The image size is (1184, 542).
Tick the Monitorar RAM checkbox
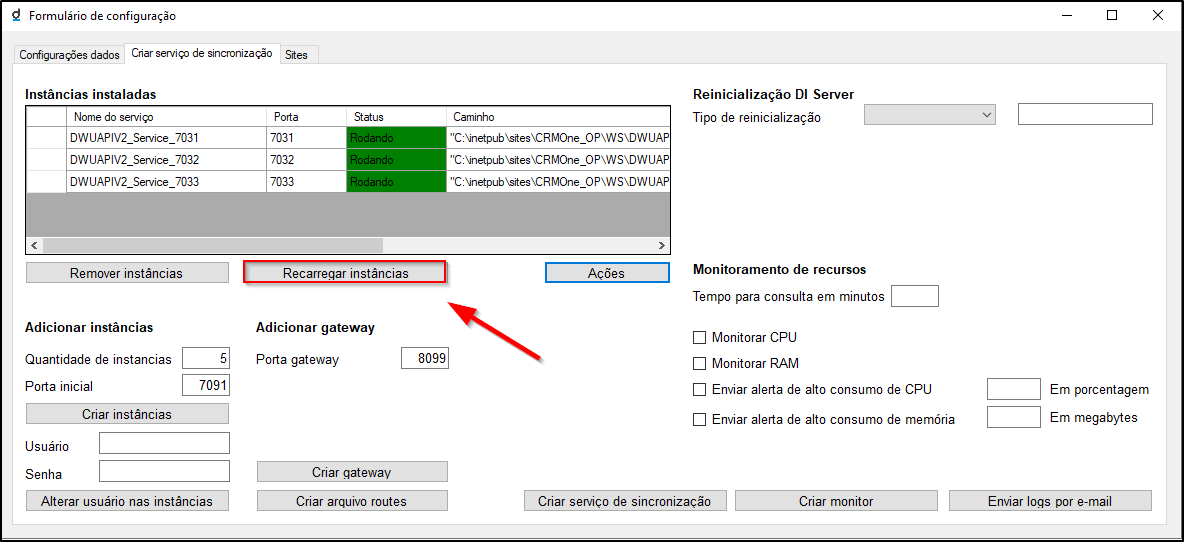(x=700, y=364)
